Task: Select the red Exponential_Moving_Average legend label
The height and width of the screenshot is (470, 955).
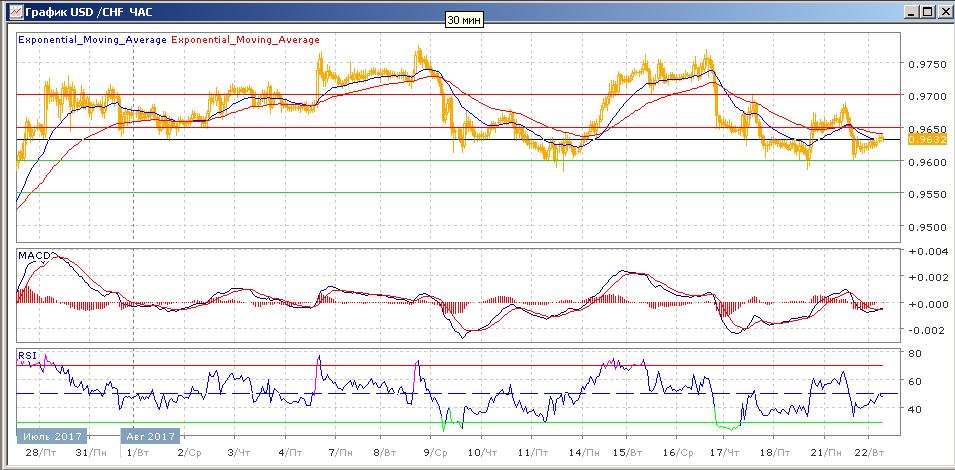Action: pyautogui.click(x=246, y=40)
